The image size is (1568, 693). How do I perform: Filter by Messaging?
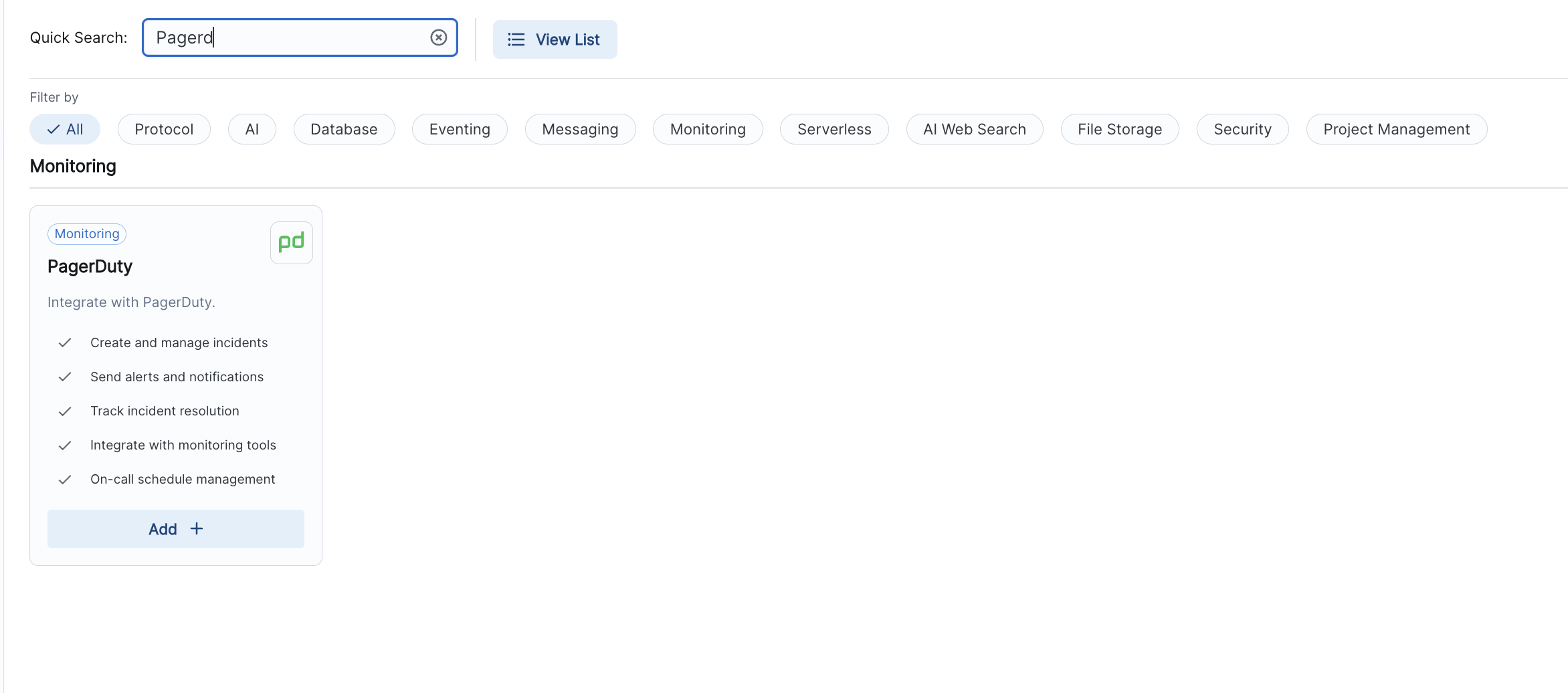[x=580, y=129]
